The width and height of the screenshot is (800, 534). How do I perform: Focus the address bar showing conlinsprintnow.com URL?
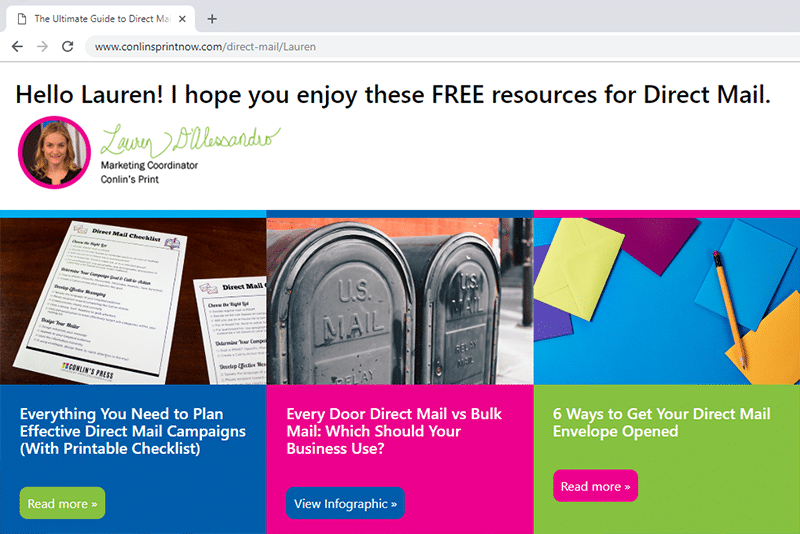coord(442,46)
